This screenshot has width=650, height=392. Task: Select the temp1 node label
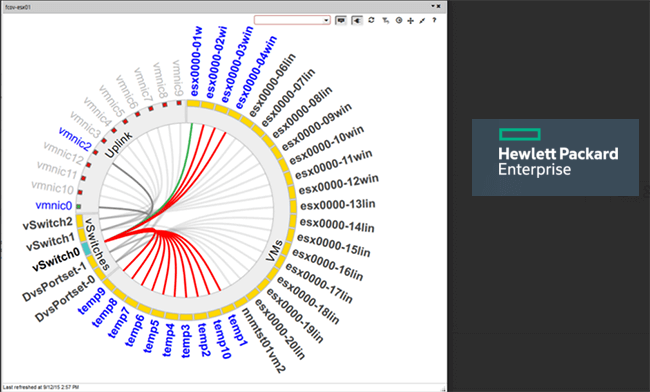[238, 330]
